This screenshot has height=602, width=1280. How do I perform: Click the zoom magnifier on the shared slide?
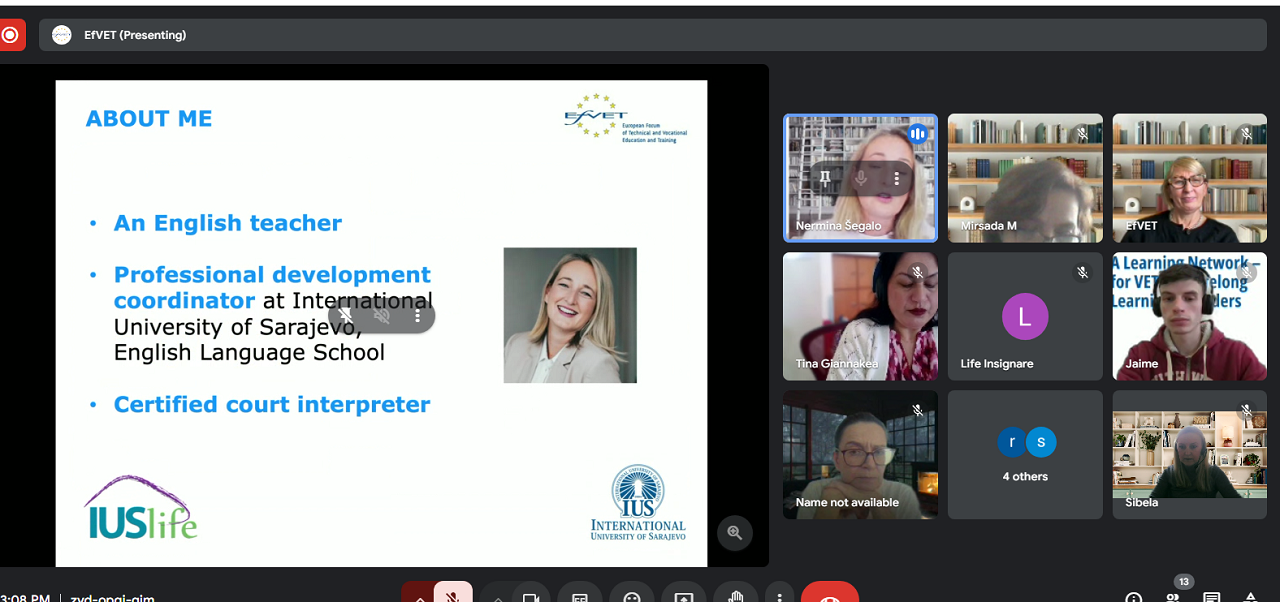735,533
